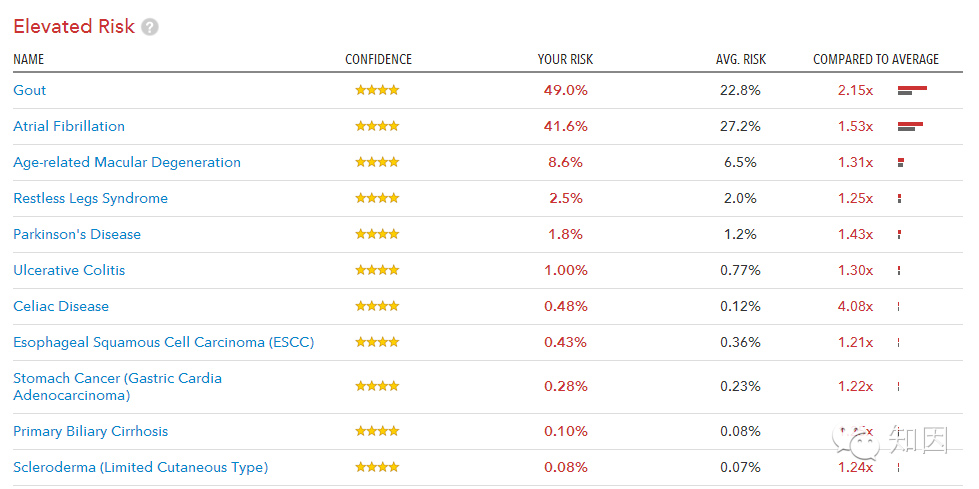Click the Scleroderma confidence star rating
This screenshot has width=979, height=489.
pyautogui.click(x=377, y=467)
